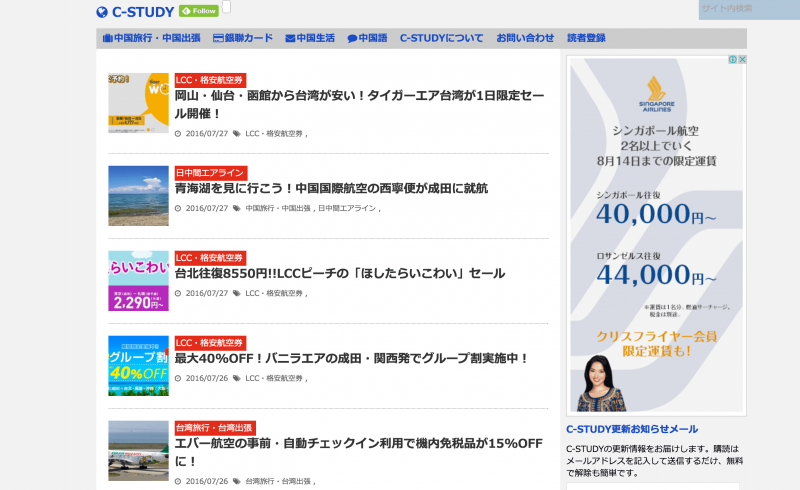Open the 青海湖を見に行こう article title
800x490 pixels.
pos(331,188)
